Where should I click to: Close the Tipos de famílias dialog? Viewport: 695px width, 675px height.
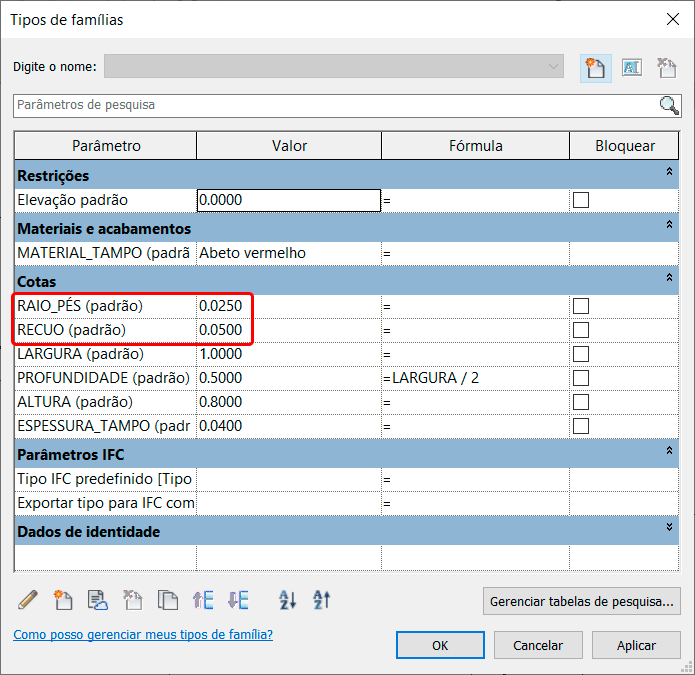(673, 19)
